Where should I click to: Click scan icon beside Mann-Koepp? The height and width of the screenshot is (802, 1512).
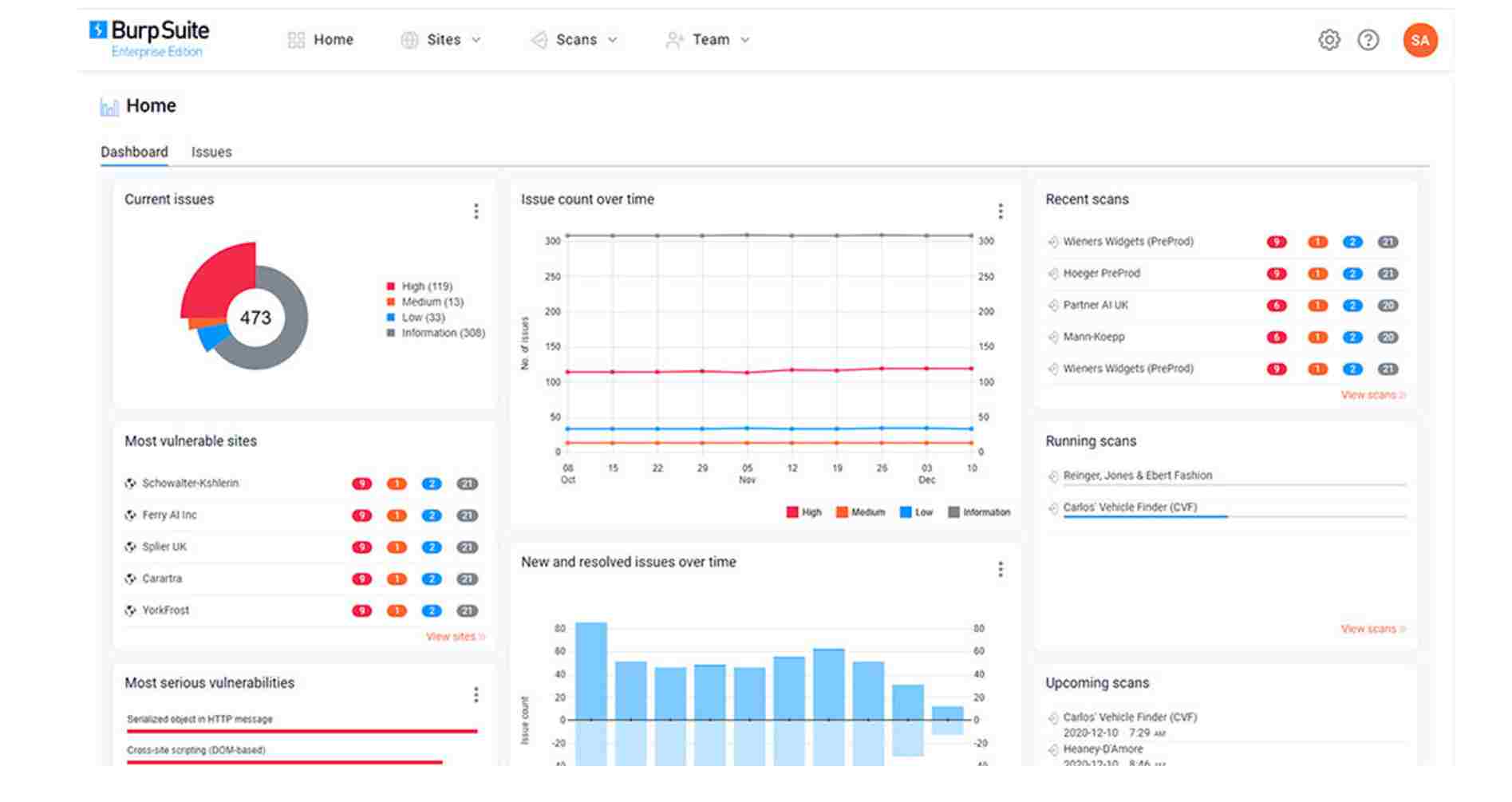[x=1053, y=338]
